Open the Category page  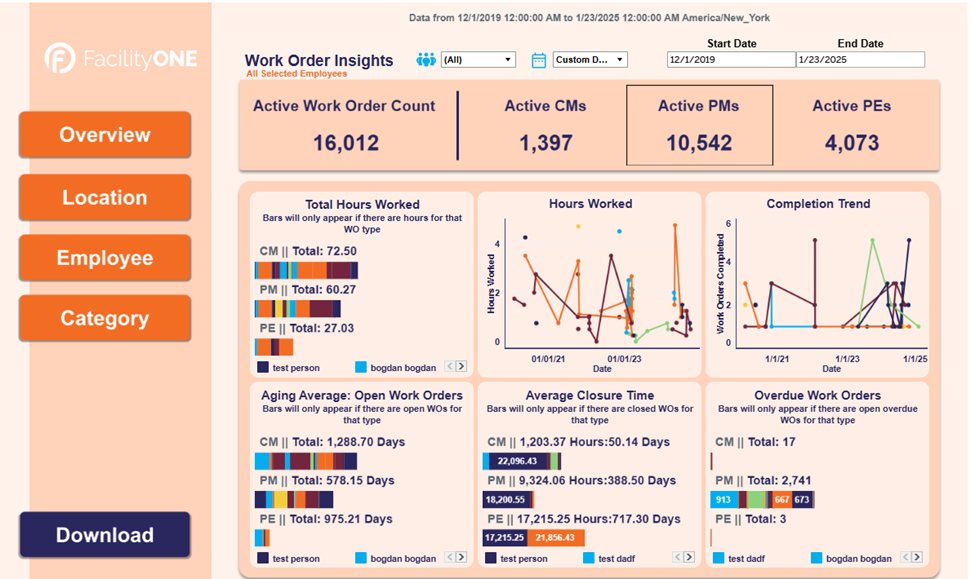104,318
